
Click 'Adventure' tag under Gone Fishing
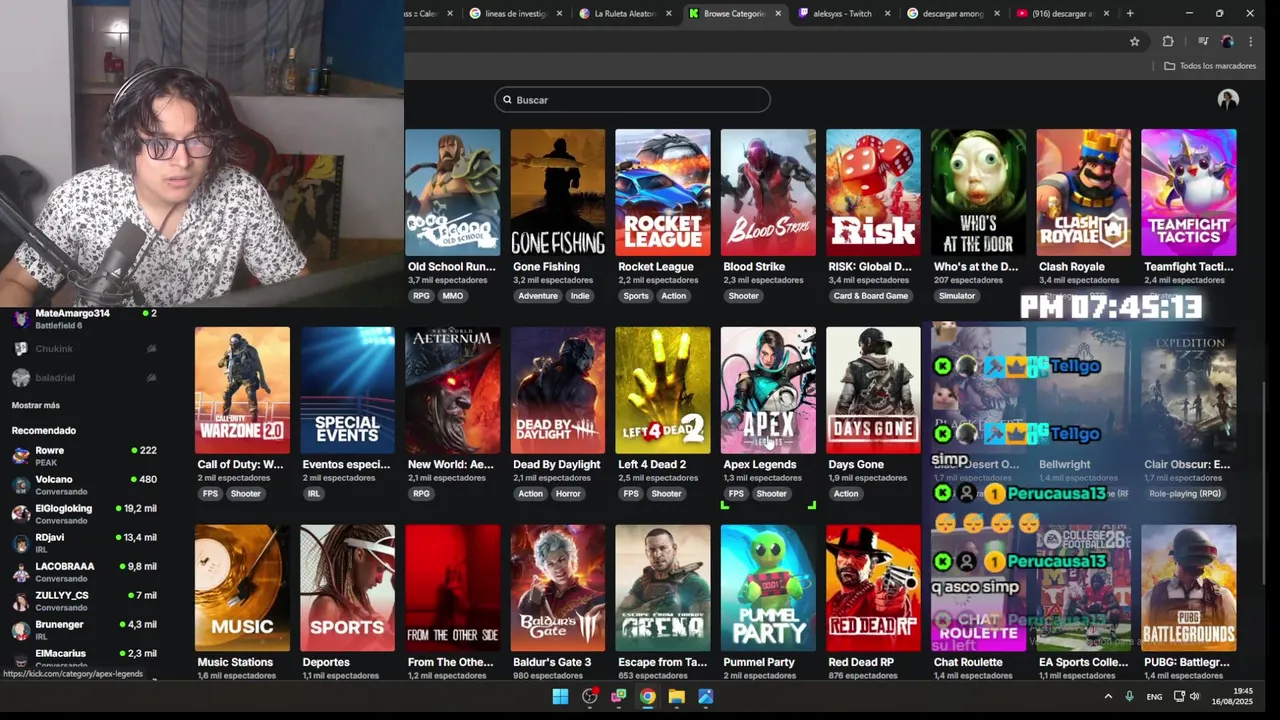pyautogui.click(x=538, y=296)
